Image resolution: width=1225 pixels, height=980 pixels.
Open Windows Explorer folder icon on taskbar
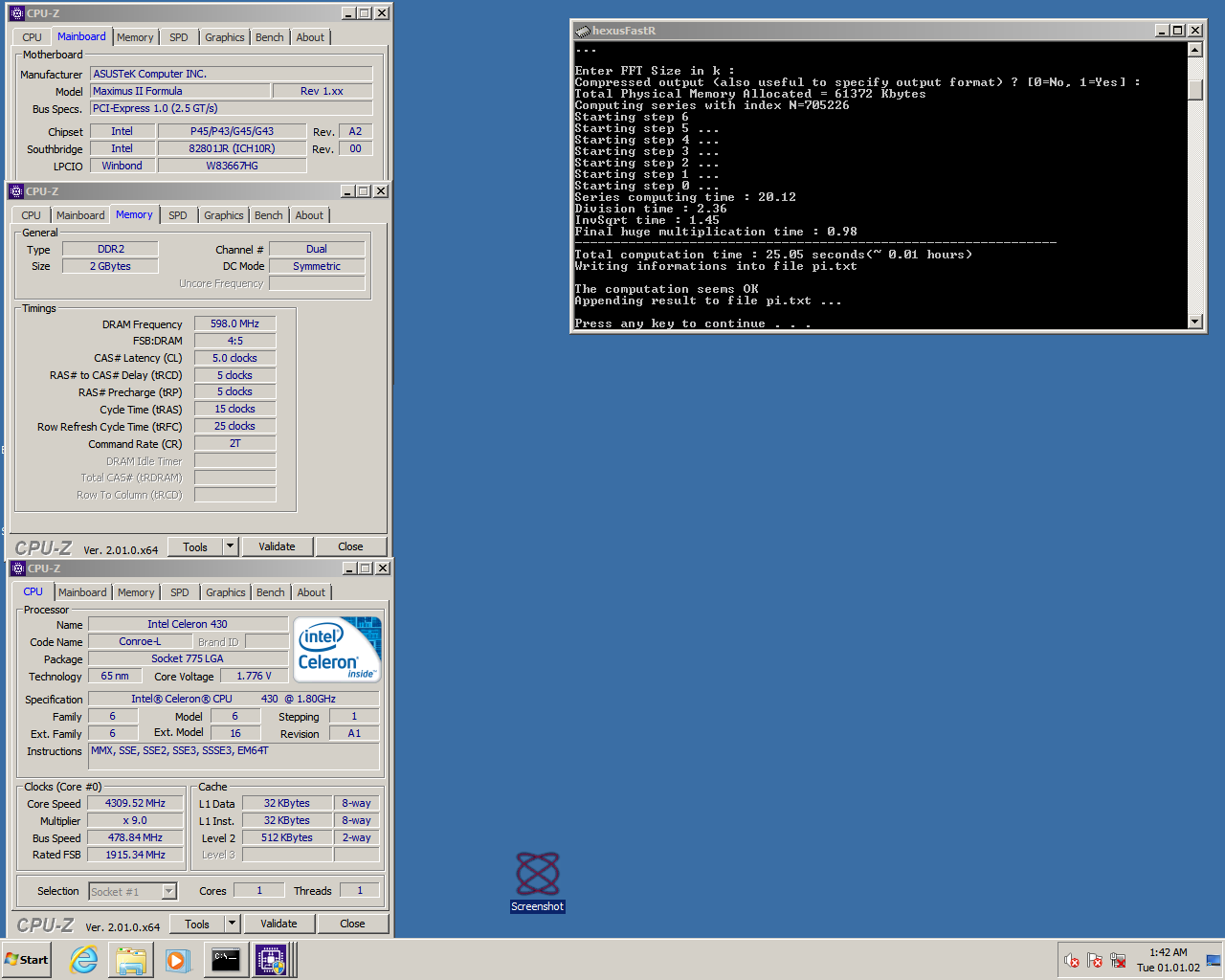131,960
